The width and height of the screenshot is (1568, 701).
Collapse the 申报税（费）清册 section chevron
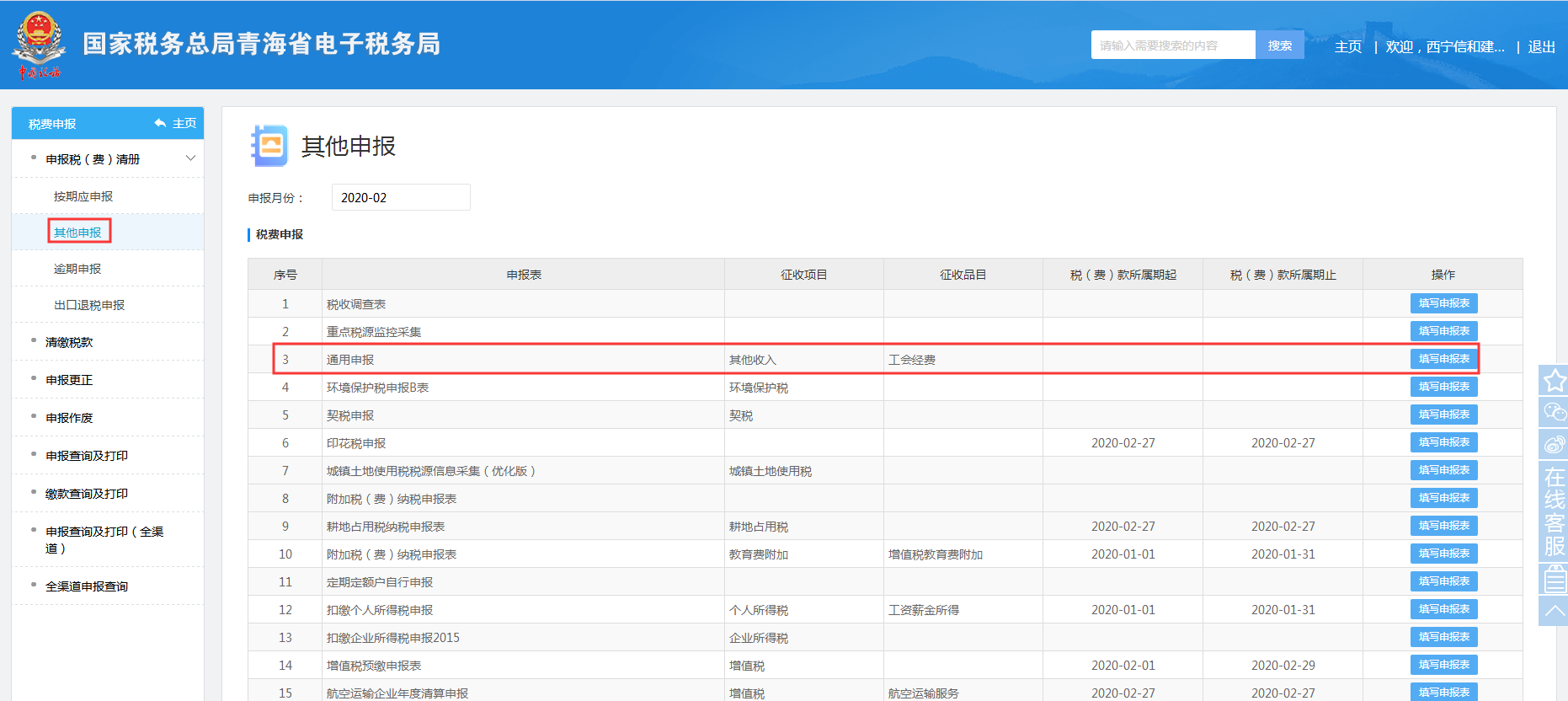click(190, 158)
